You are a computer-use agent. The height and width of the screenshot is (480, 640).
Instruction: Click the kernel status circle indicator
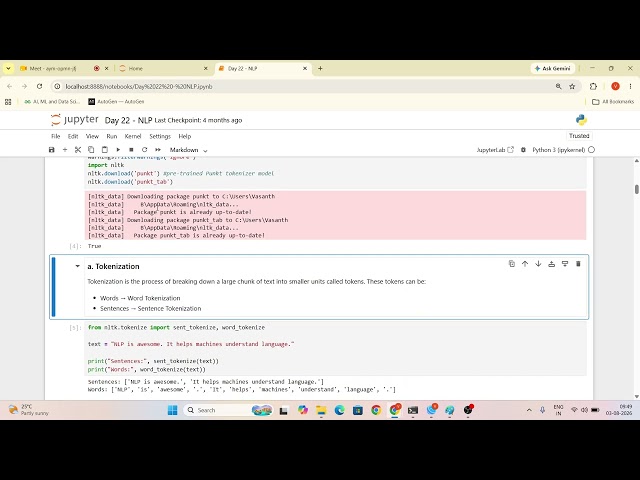click(x=591, y=150)
